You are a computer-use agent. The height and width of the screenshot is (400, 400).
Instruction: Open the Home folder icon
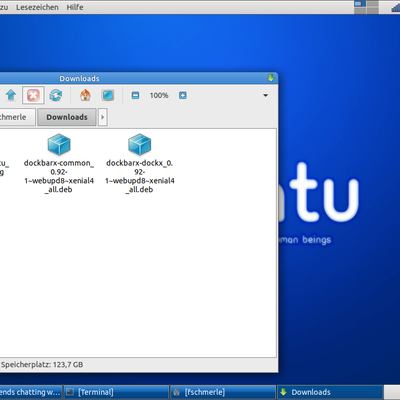click(85, 95)
